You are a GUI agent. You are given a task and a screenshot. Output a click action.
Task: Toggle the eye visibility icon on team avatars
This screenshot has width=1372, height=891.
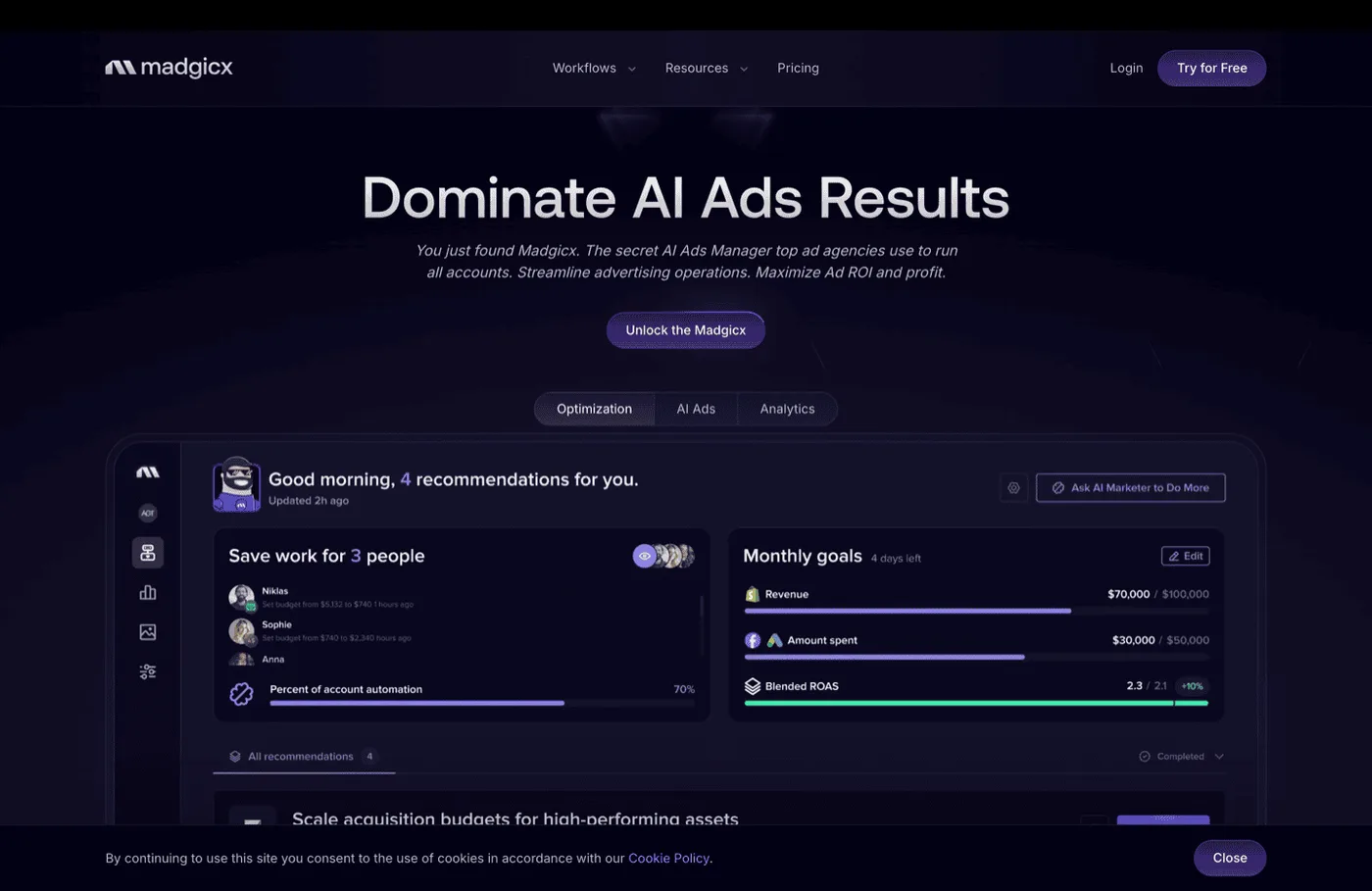coord(644,556)
